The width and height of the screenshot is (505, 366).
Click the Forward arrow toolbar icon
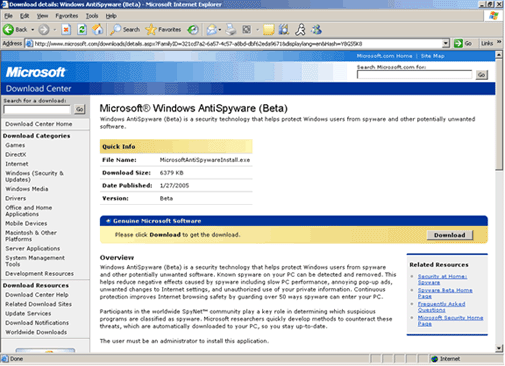coord(44,30)
